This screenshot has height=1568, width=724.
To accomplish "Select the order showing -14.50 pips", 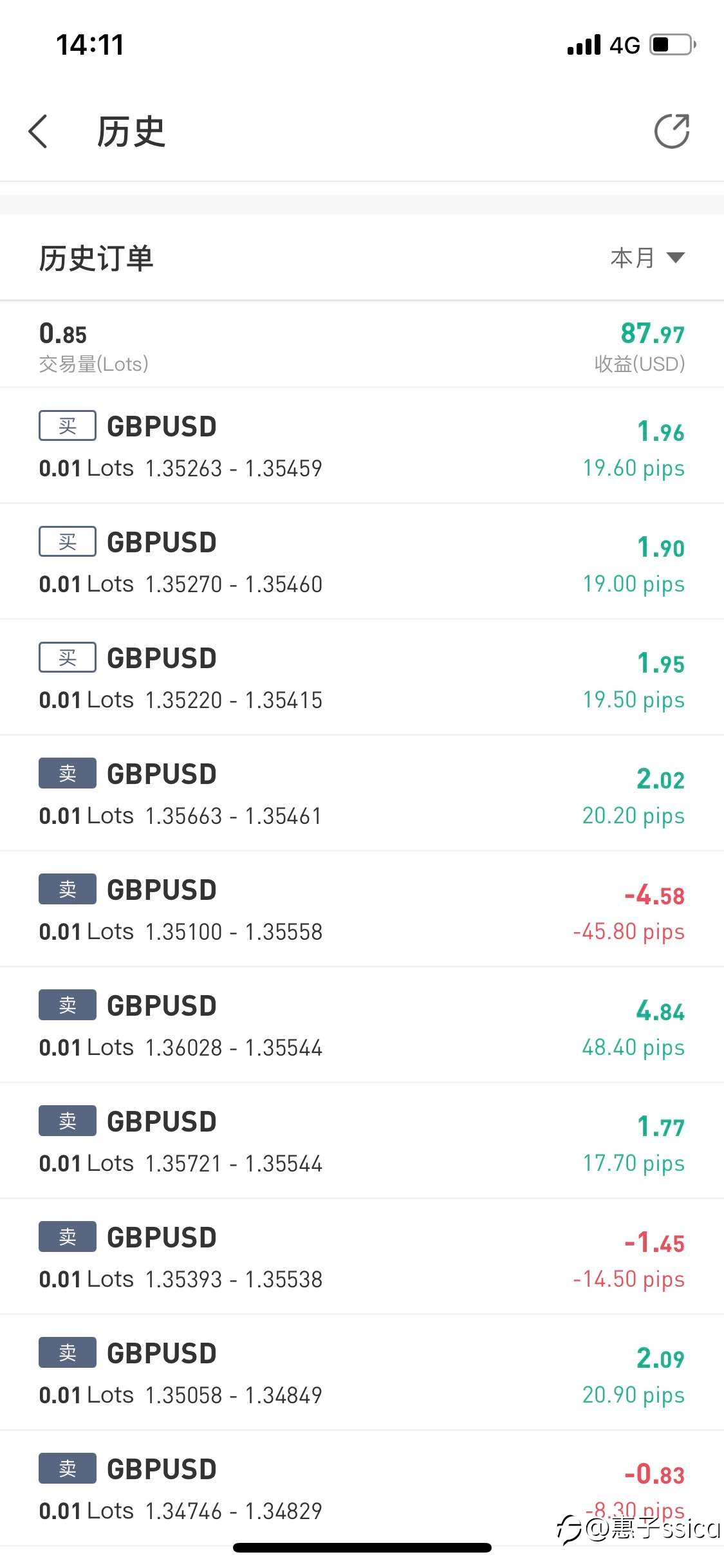I will pos(360,1258).
